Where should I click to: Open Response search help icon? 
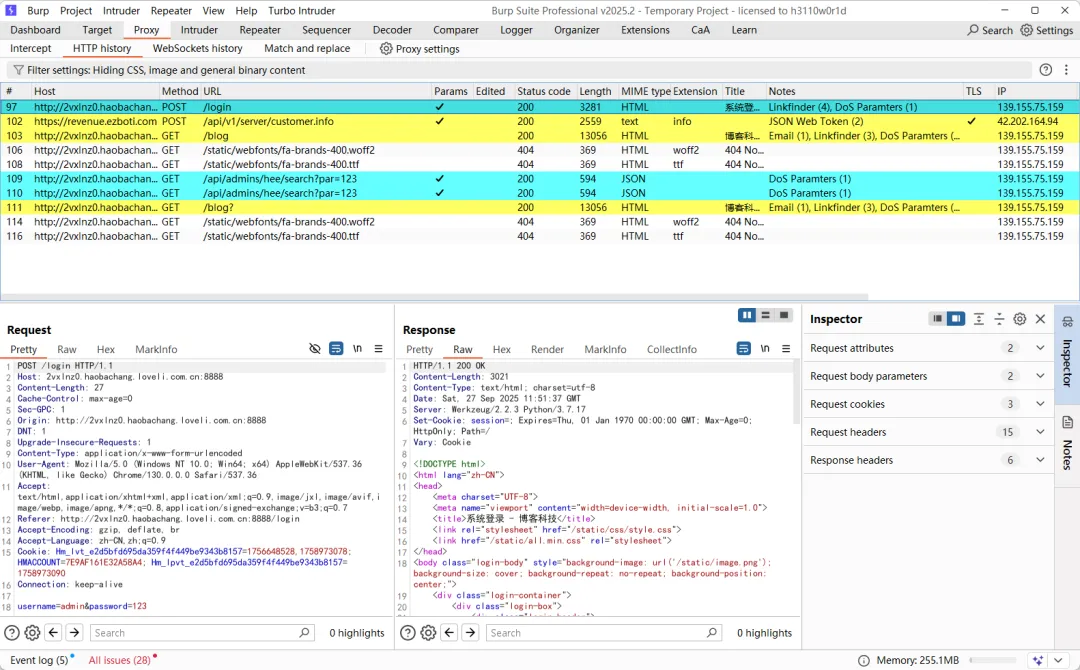[x=408, y=633]
